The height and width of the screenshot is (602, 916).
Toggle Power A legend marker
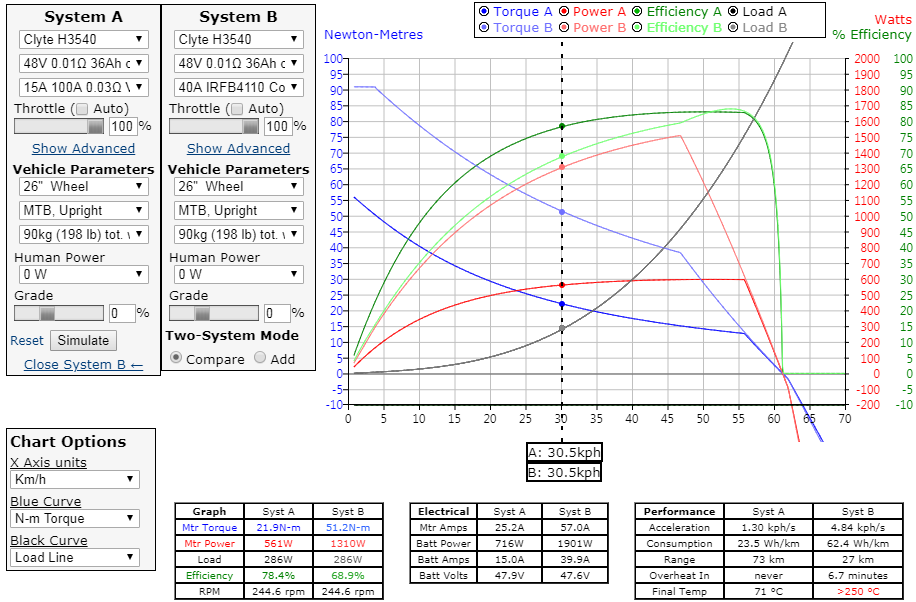point(564,12)
